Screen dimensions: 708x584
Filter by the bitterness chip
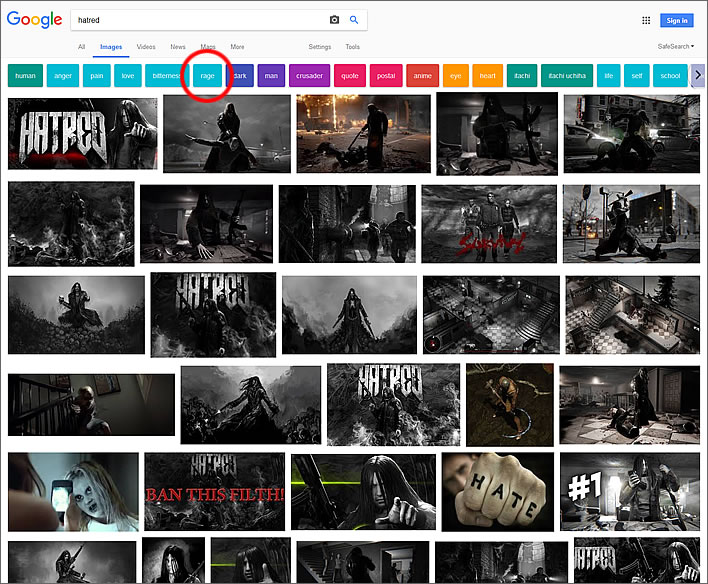pos(166,75)
